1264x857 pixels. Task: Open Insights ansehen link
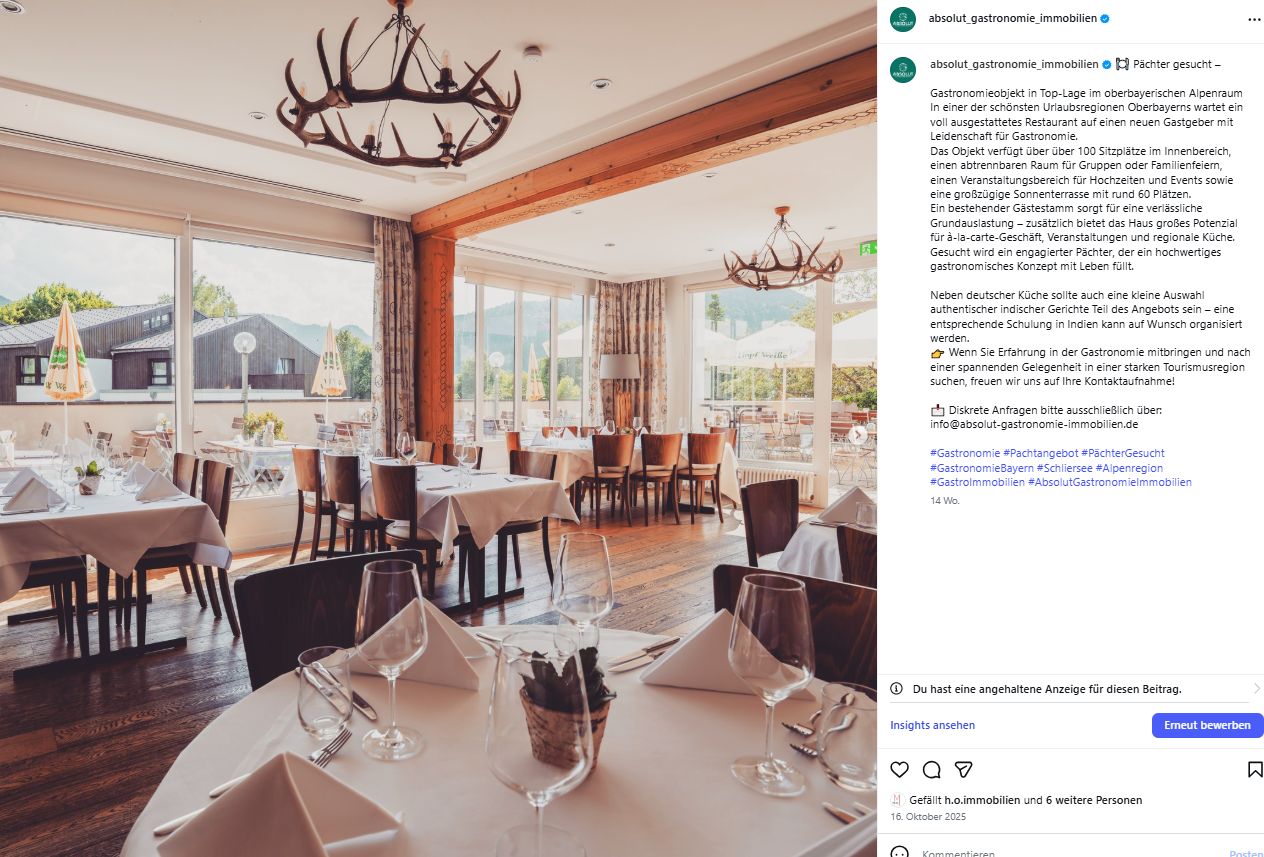(933, 725)
